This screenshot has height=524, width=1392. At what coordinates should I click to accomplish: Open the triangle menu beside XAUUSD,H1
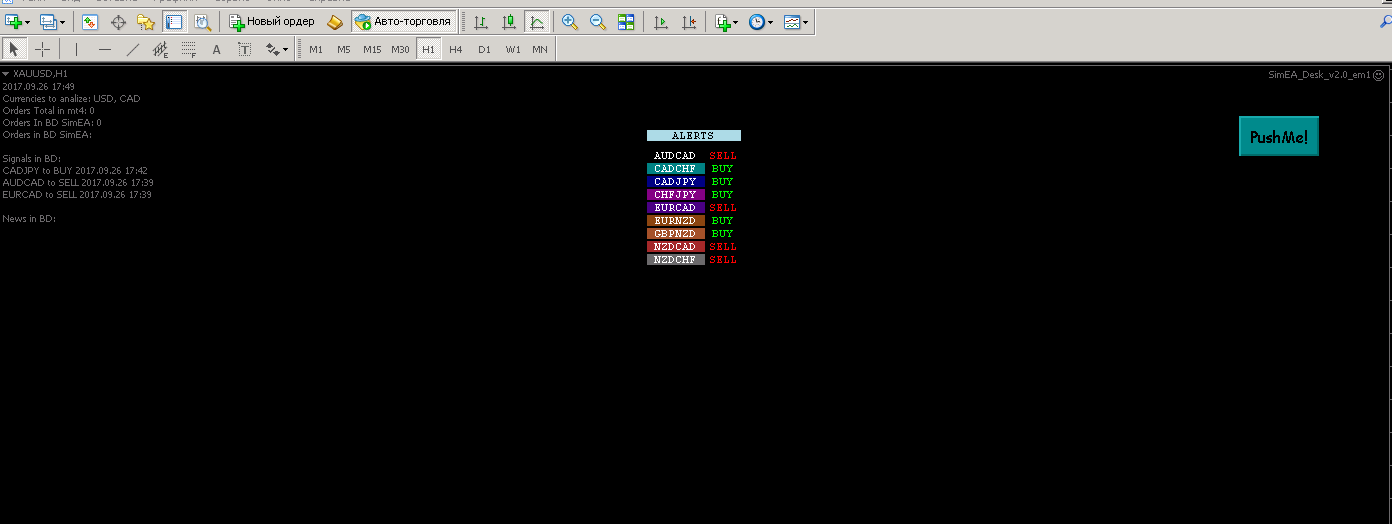click(6, 74)
